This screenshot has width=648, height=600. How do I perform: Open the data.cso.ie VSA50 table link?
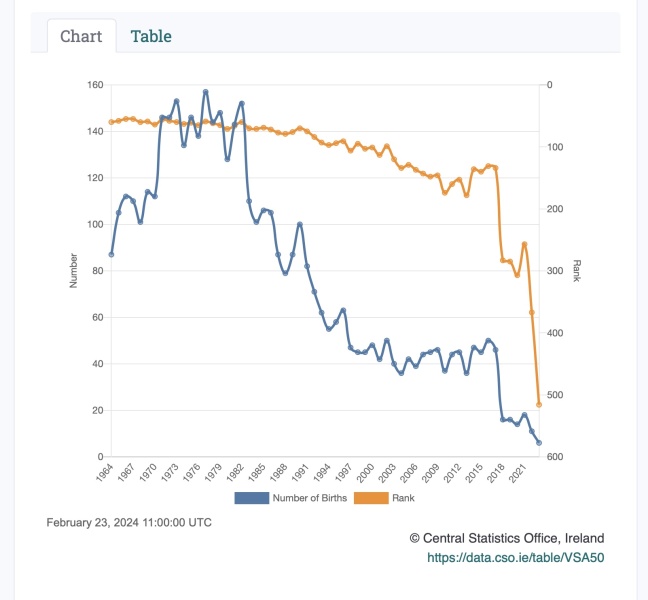pyautogui.click(x=516, y=556)
